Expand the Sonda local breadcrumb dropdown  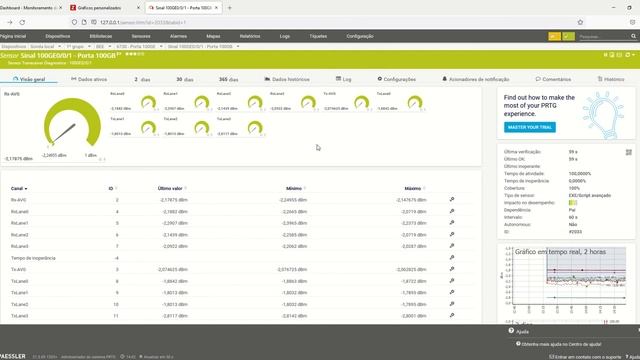[x=60, y=47]
